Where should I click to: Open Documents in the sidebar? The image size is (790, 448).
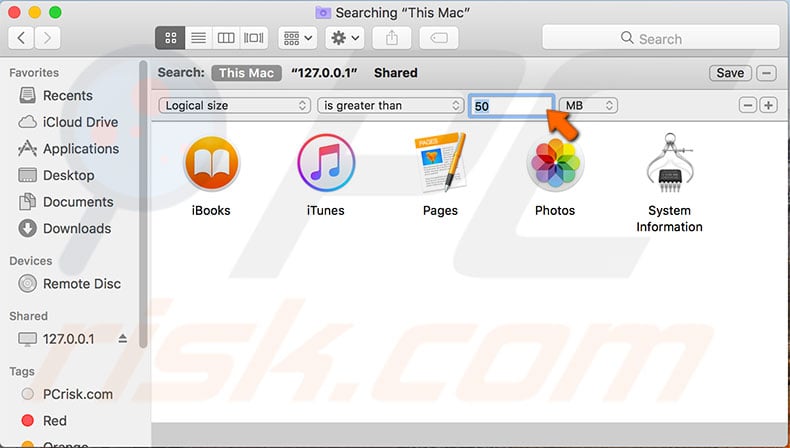coord(65,202)
